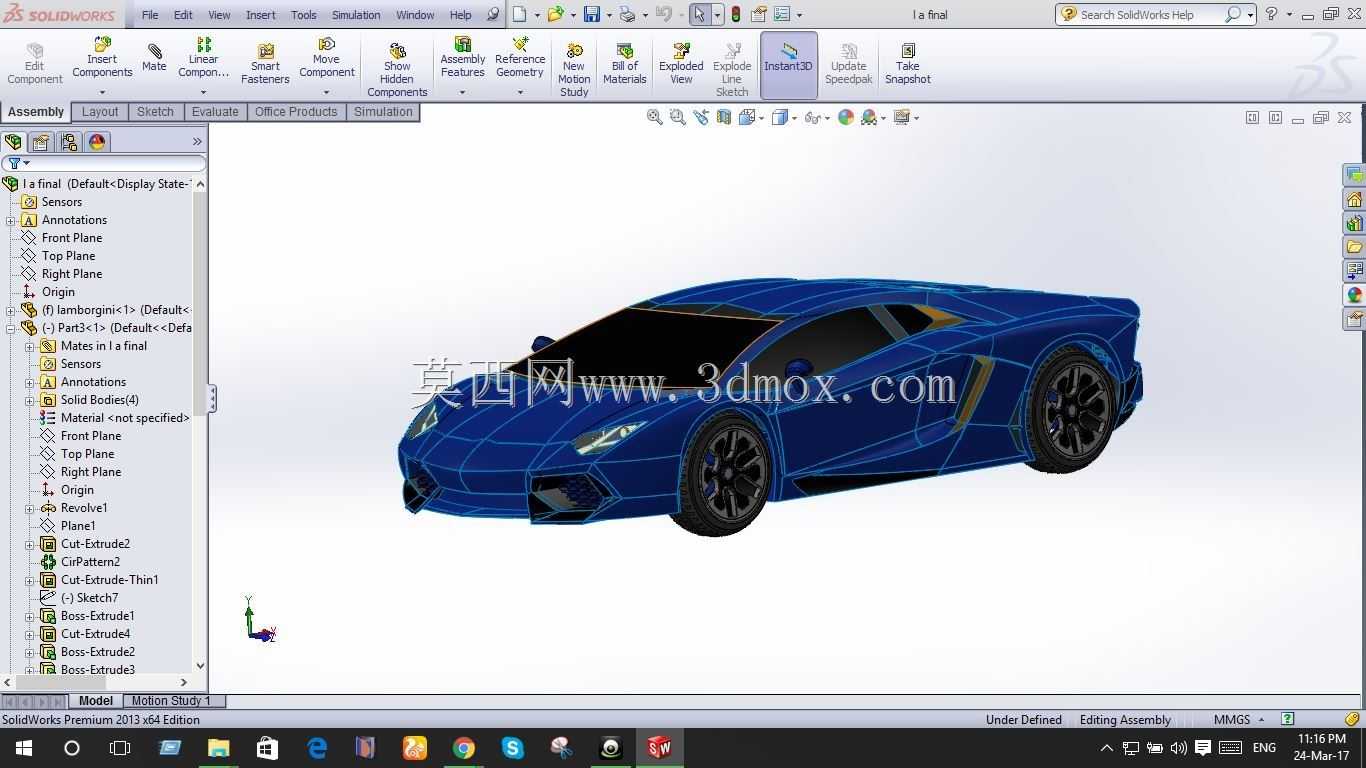
Task: Open the Tools menu
Action: (304, 15)
